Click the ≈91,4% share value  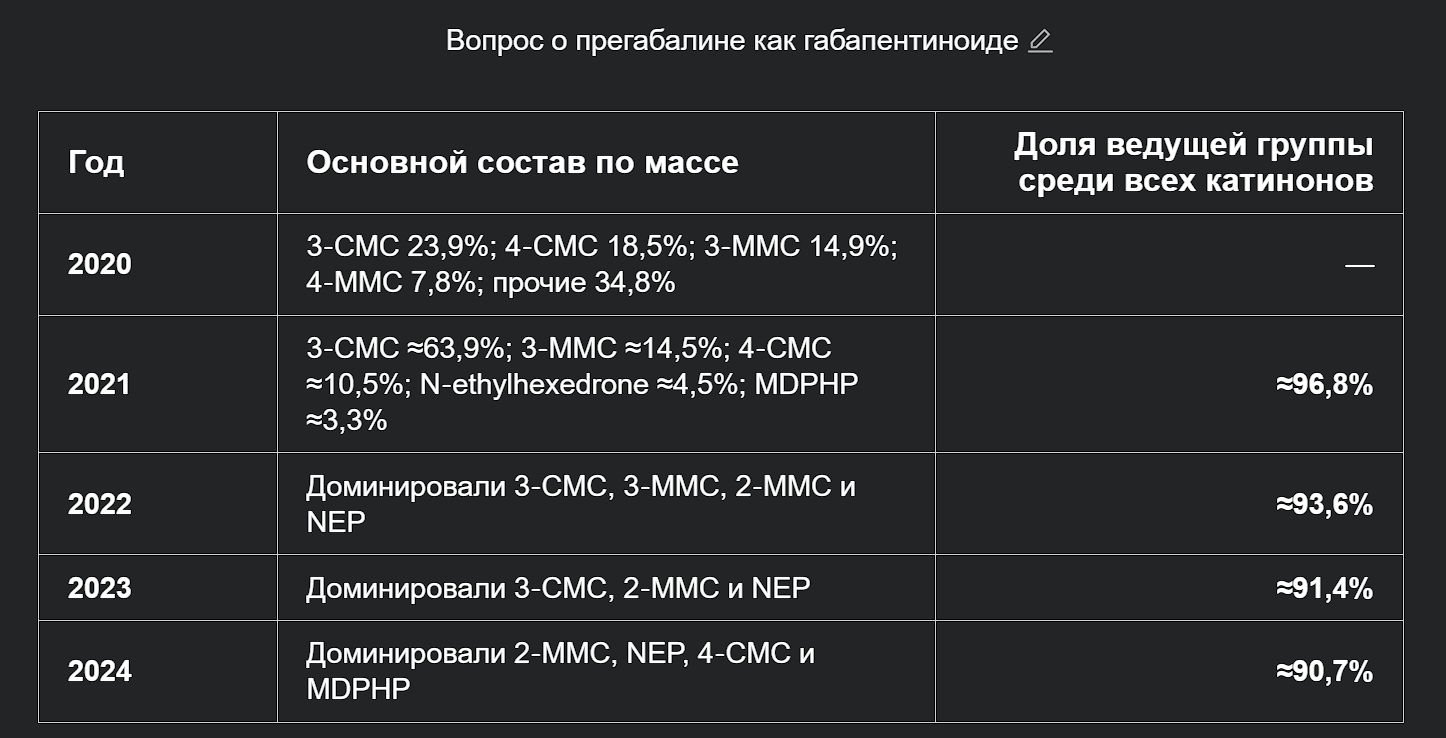pyautogui.click(x=1324, y=588)
